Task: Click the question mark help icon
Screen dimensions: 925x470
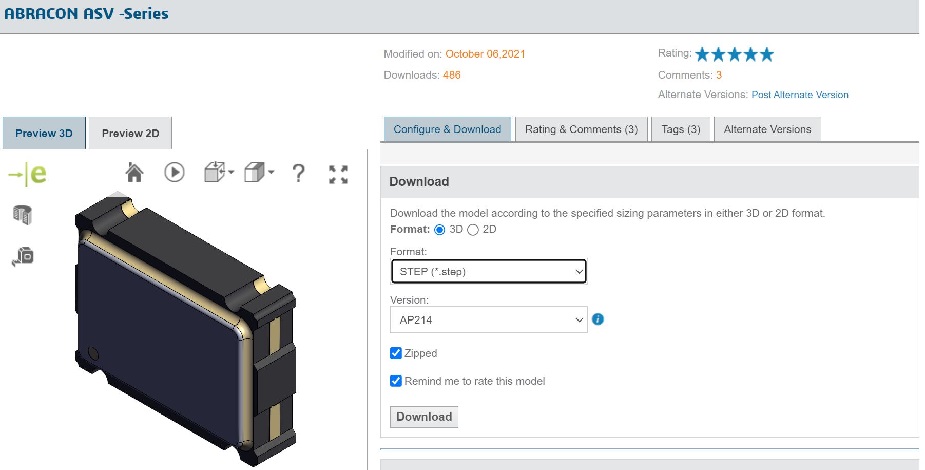Action: click(298, 173)
